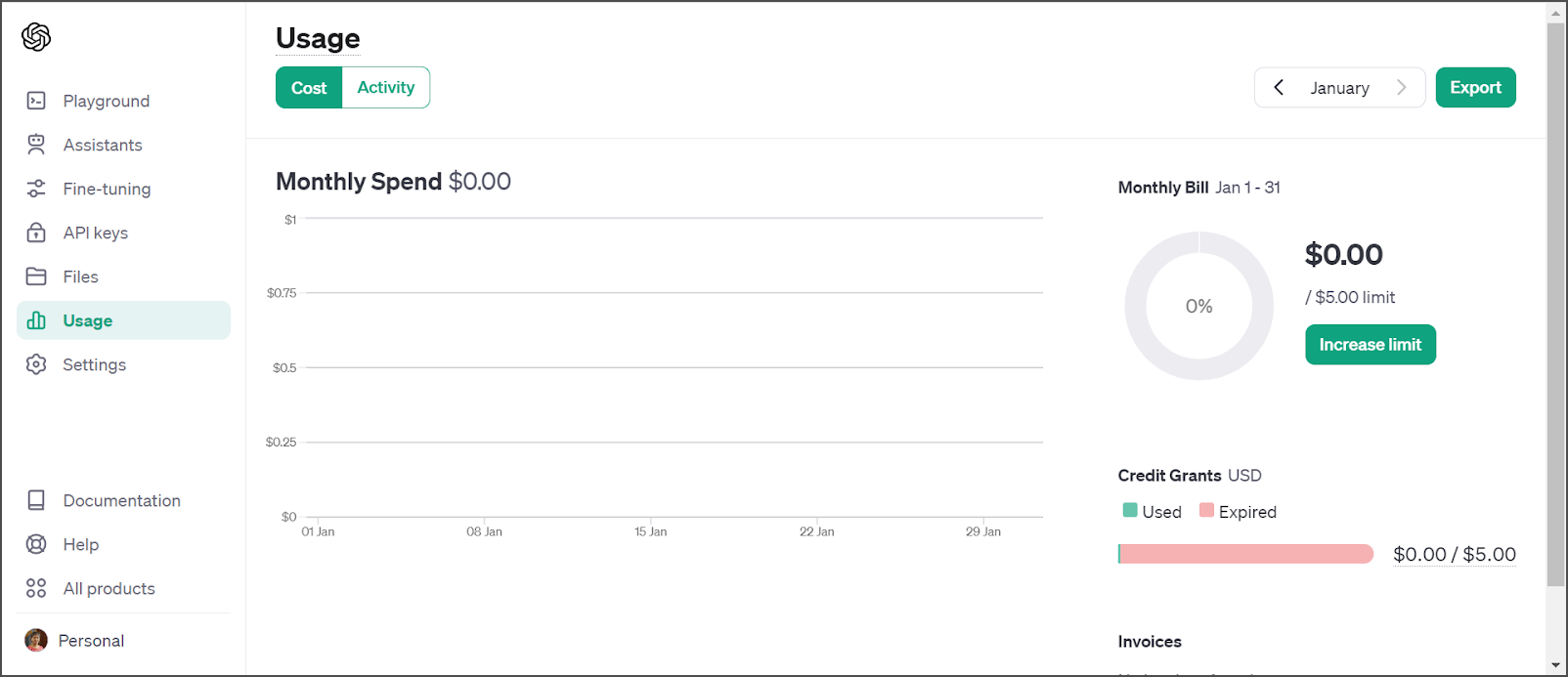The width and height of the screenshot is (1568, 677).
Task: Switch to the Activity view
Action: coord(386,88)
